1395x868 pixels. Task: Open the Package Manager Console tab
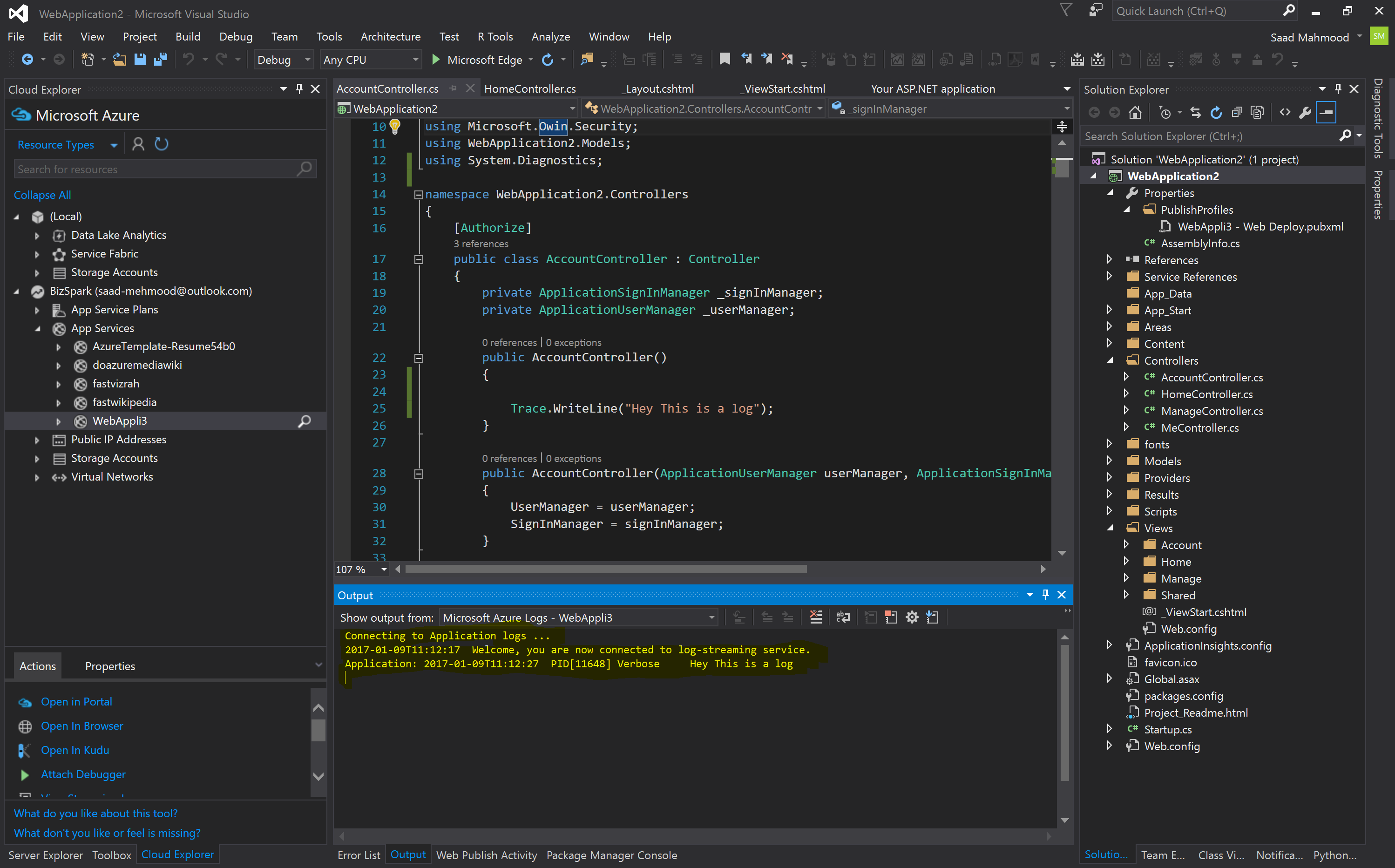coord(612,855)
